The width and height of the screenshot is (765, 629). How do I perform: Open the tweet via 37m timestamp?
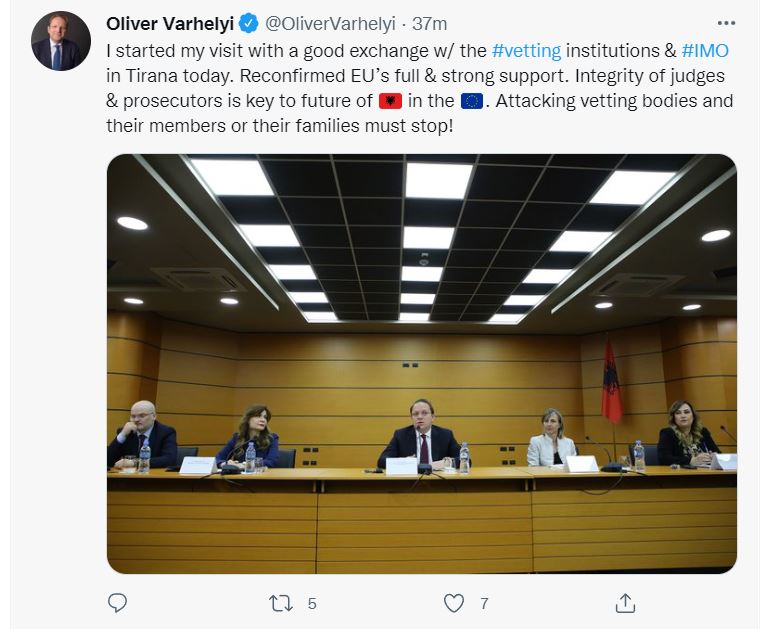pos(430,23)
